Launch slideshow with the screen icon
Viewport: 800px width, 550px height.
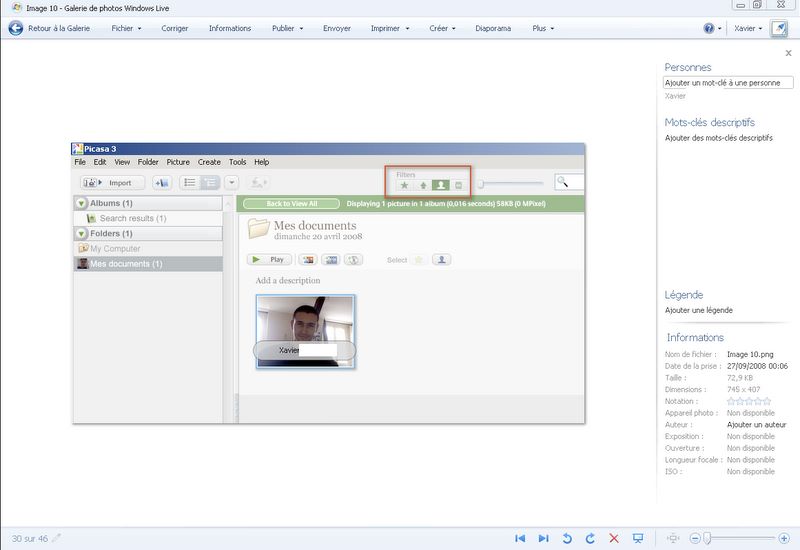638,538
